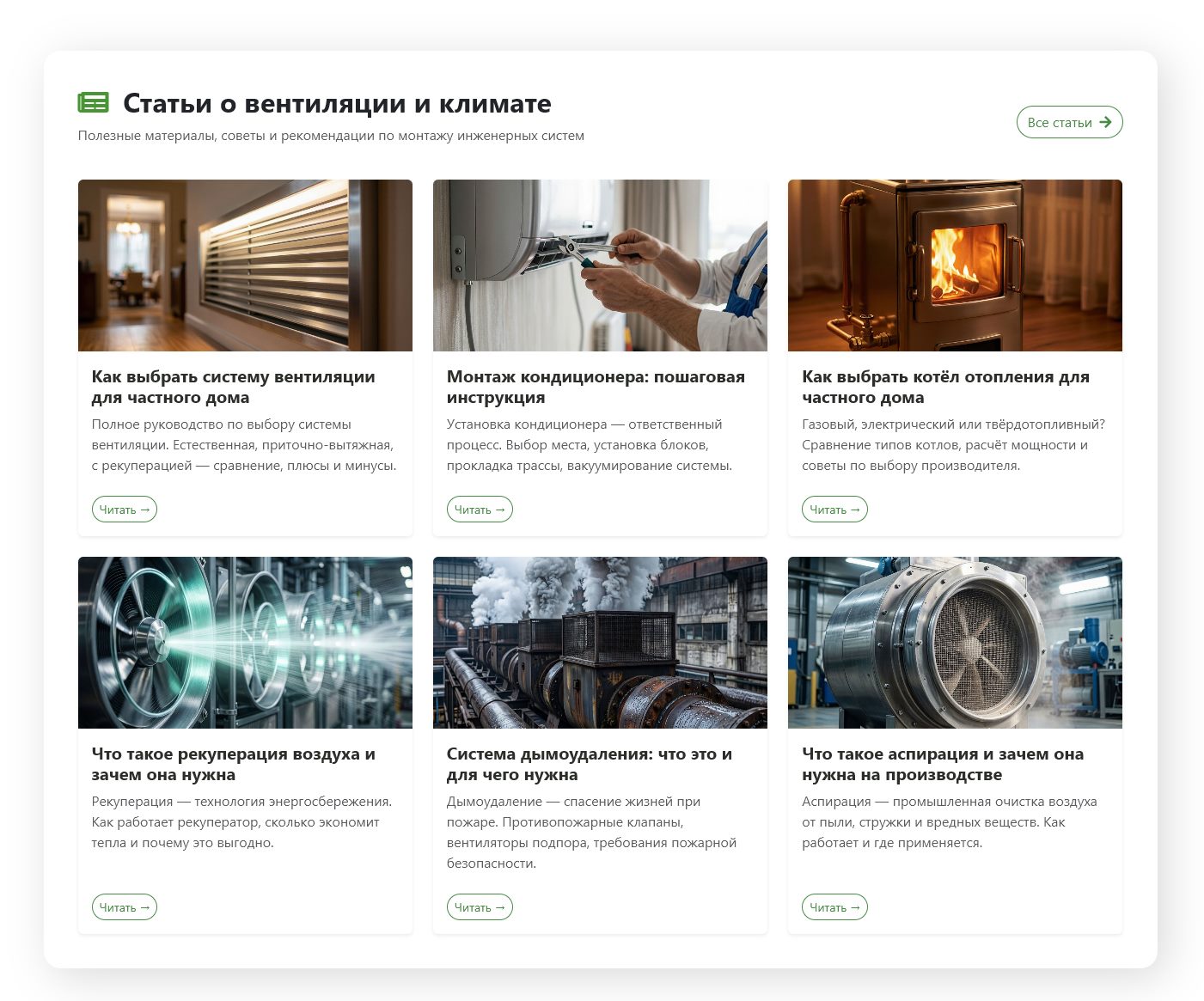The width and height of the screenshot is (1204, 1001).
Task: Open article 'Как выбрать систему вентиляции для частного дома'
Action: (x=234, y=387)
